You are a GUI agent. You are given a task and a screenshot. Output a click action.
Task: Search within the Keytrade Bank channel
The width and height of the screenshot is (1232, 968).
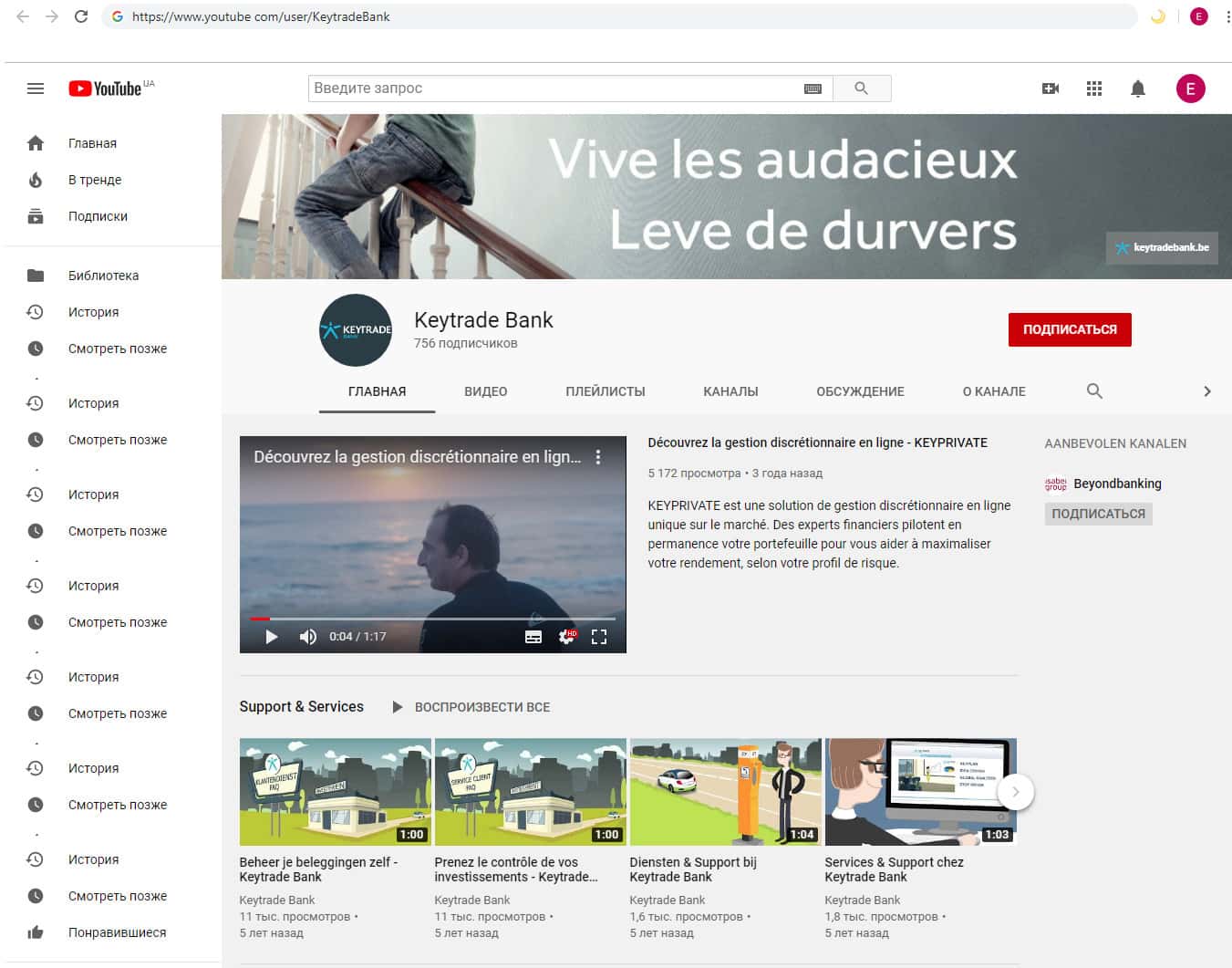tap(1094, 391)
